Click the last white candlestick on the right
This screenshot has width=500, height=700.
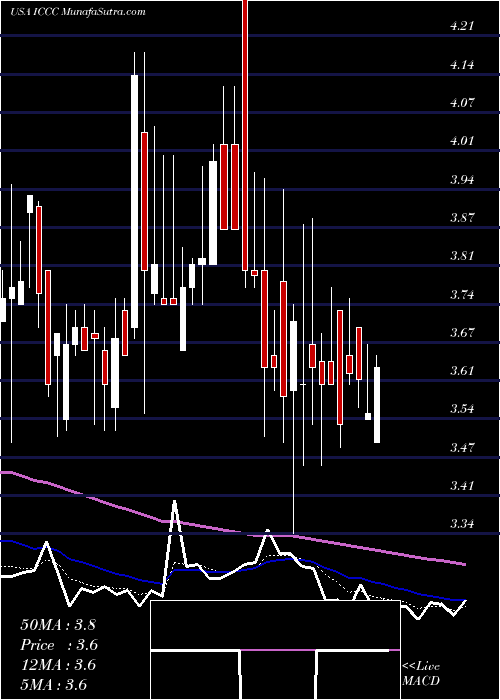[x=377, y=405]
